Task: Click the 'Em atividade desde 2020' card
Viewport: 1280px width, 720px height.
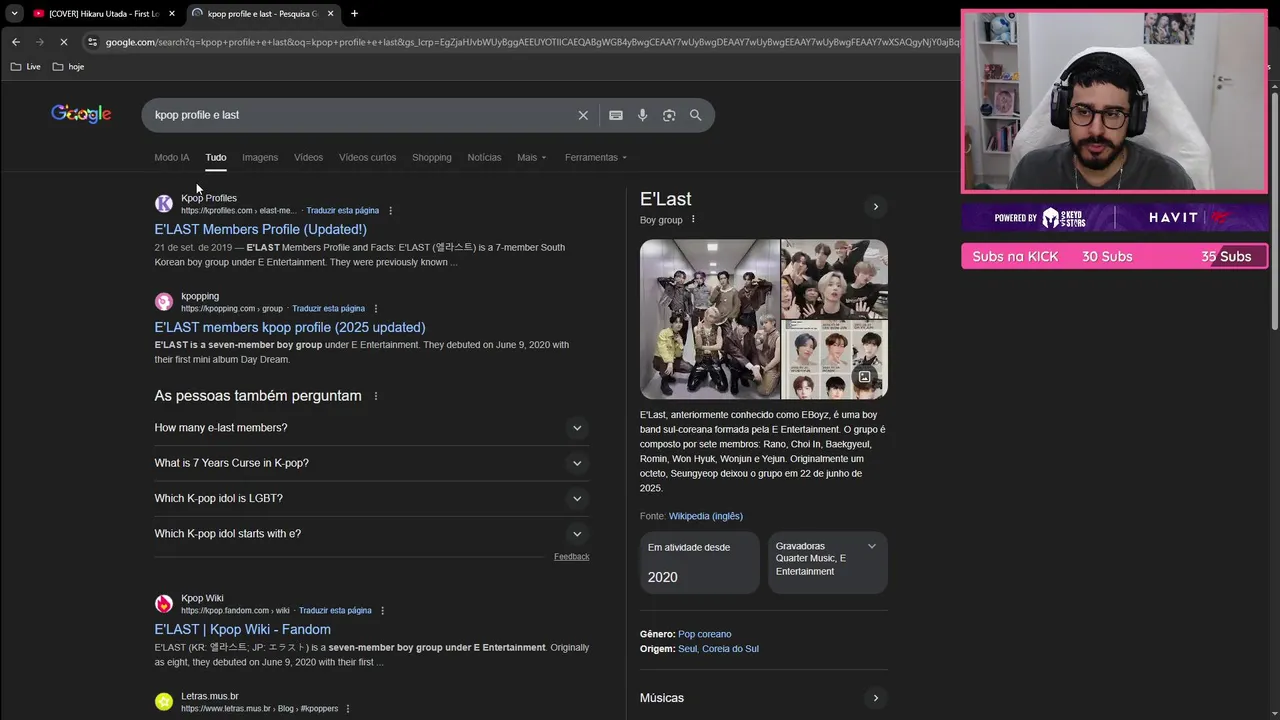Action: click(700, 563)
